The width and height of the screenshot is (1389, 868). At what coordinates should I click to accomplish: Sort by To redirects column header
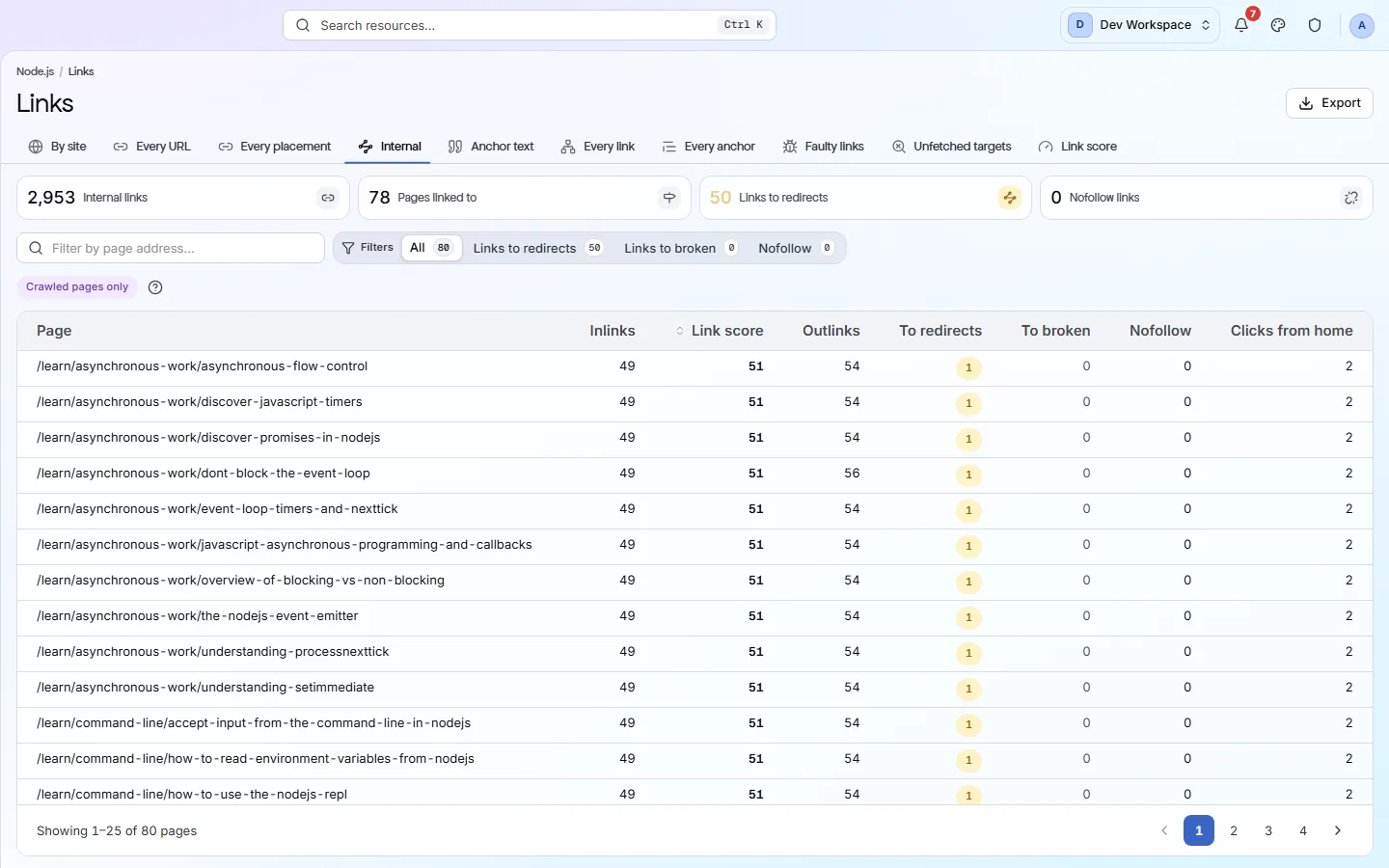pyautogui.click(x=940, y=331)
